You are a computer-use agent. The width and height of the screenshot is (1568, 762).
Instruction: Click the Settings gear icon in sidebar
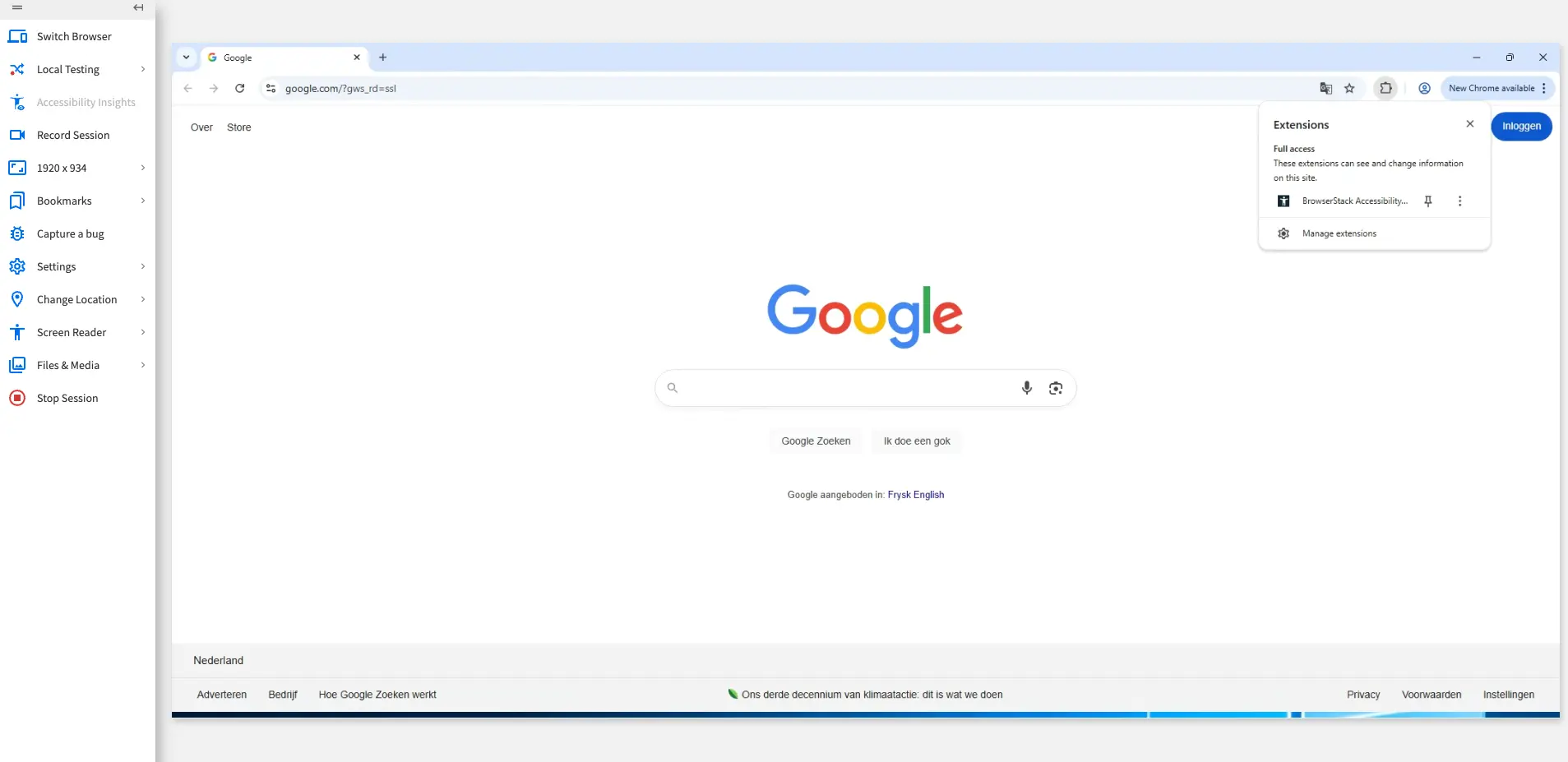(x=17, y=266)
